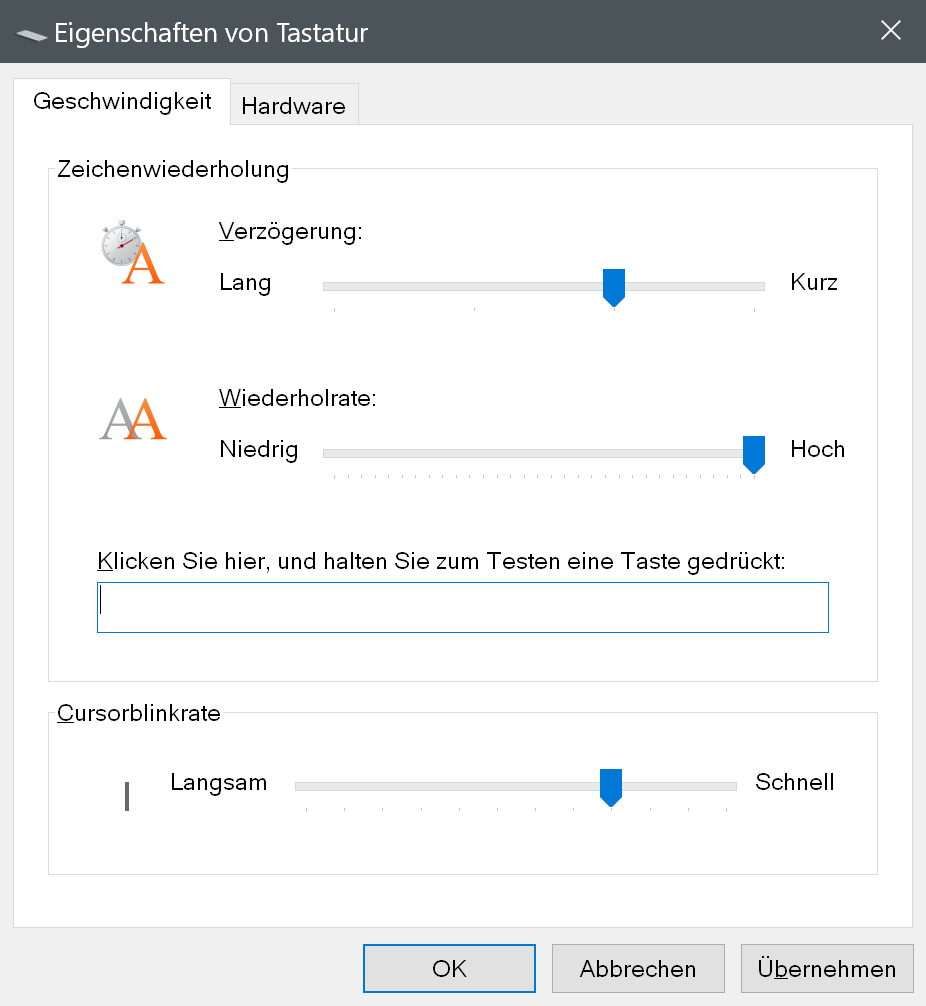
Task: Click the Verzögerung label
Action: click(290, 232)
